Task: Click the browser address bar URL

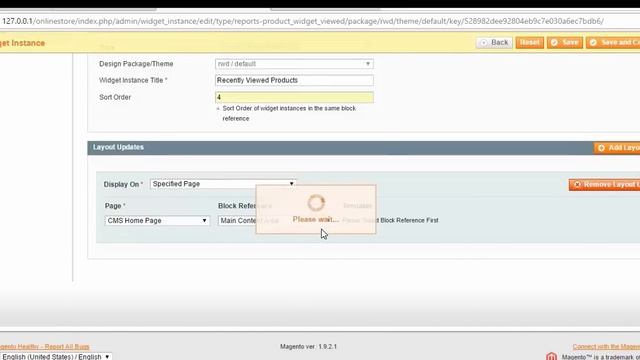Action: tap(302, 21)
